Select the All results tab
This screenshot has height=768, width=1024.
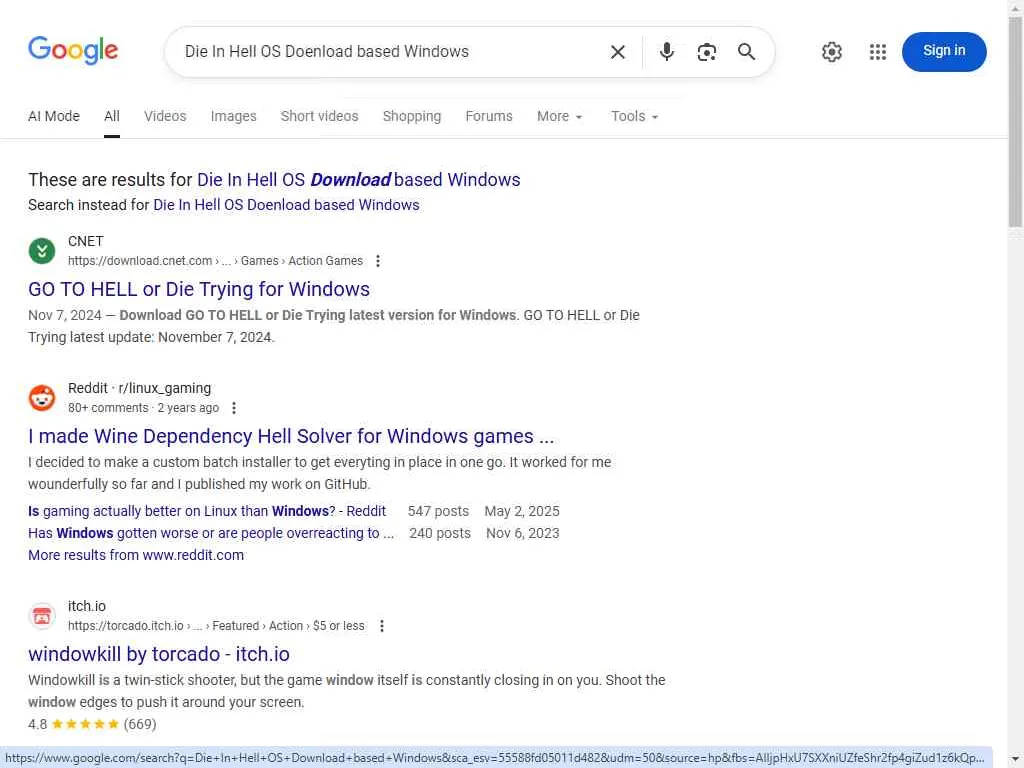coord(112,116)
